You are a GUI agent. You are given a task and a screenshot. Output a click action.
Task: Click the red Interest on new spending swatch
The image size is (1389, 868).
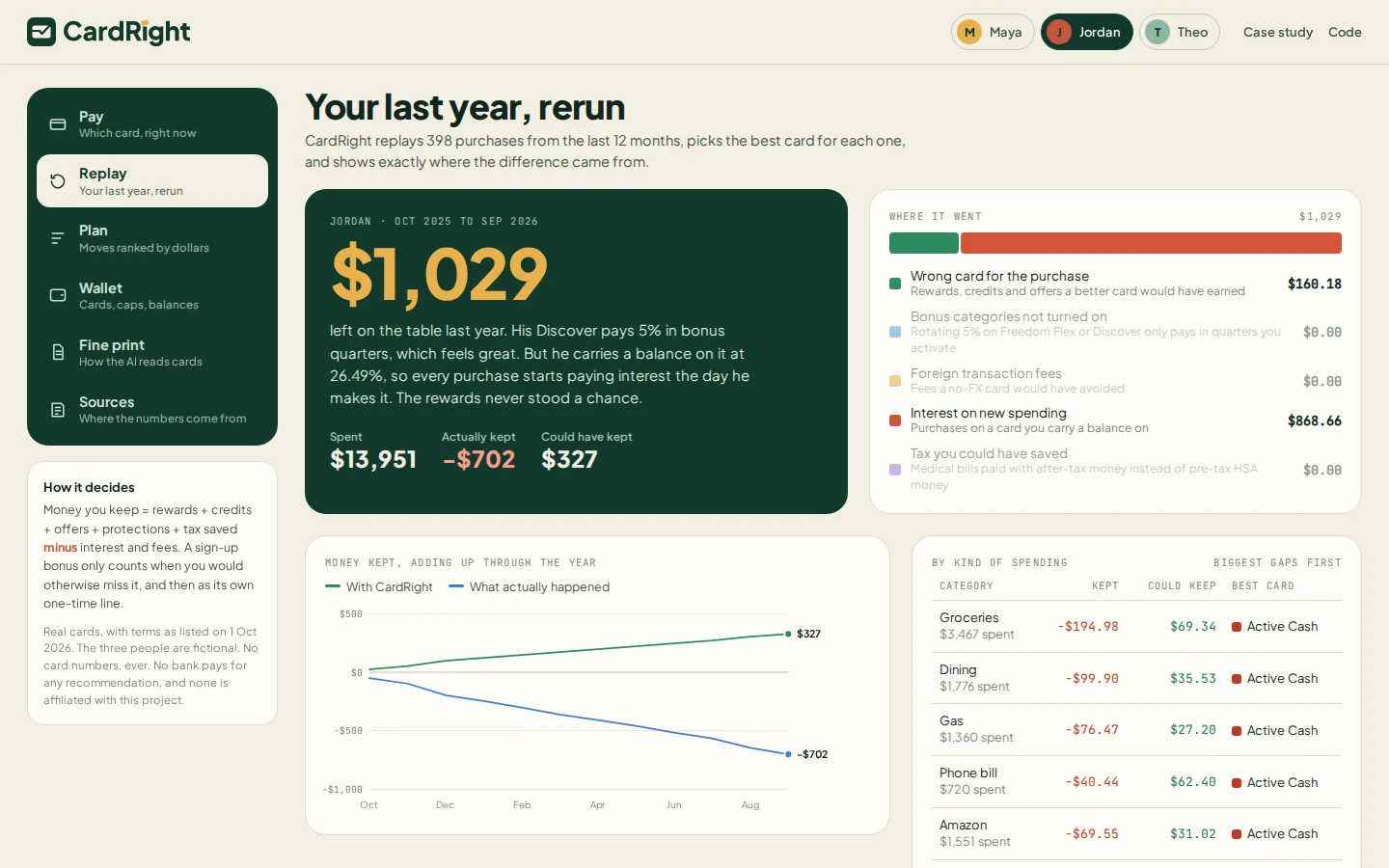895,420
